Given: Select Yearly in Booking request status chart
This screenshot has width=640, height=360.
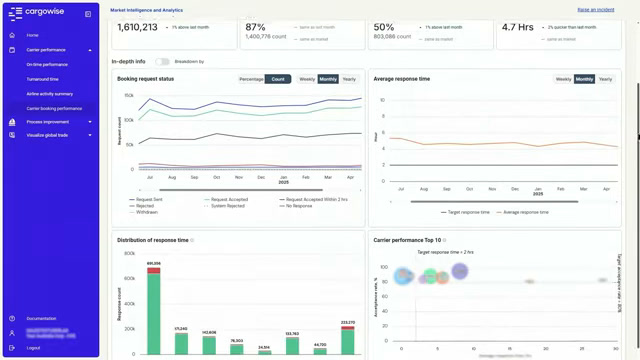Looking at the screenshot, I should pyautogui.click(x=349, y=79).
